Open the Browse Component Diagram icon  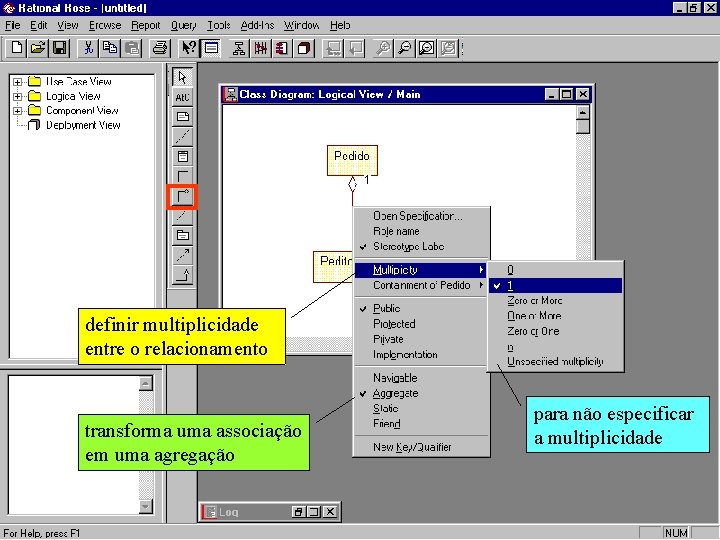pos(282,48)
